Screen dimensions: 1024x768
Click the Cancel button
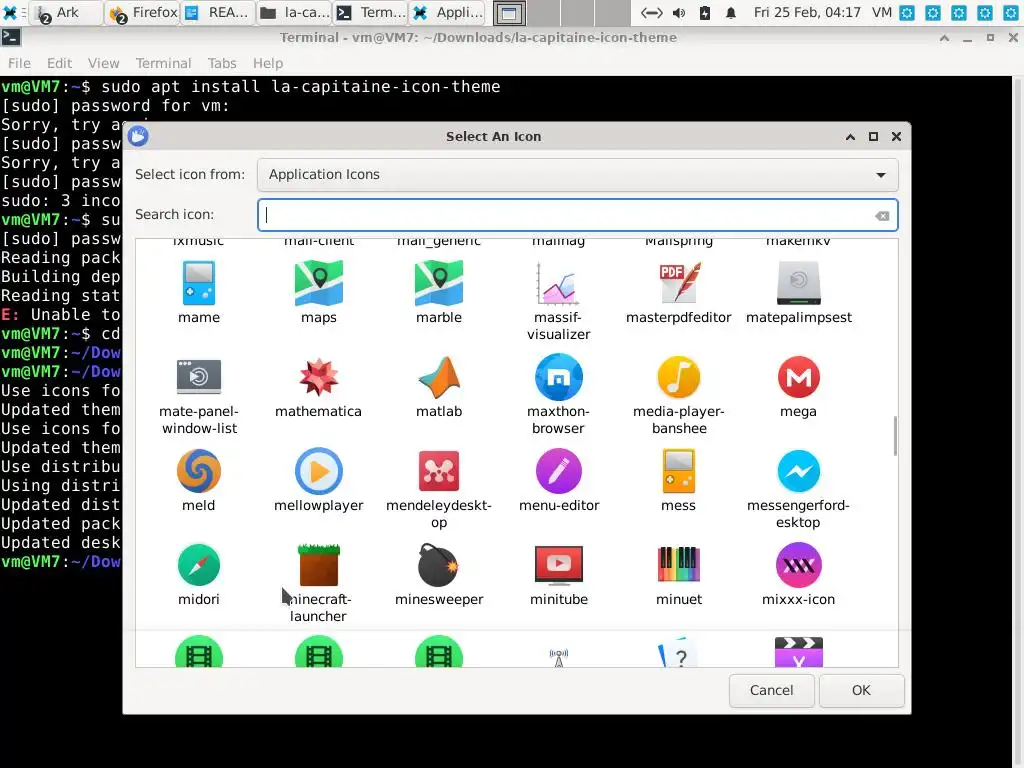(x=771, y=690)
